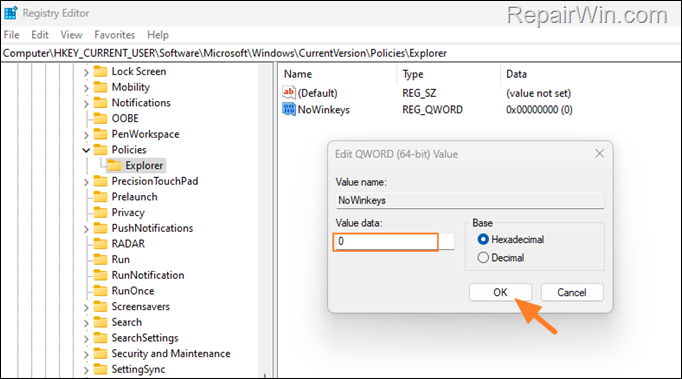Expand the PushNotifications tree node
The height and width of the screenshot is (379, 682).
coord(86,229)
